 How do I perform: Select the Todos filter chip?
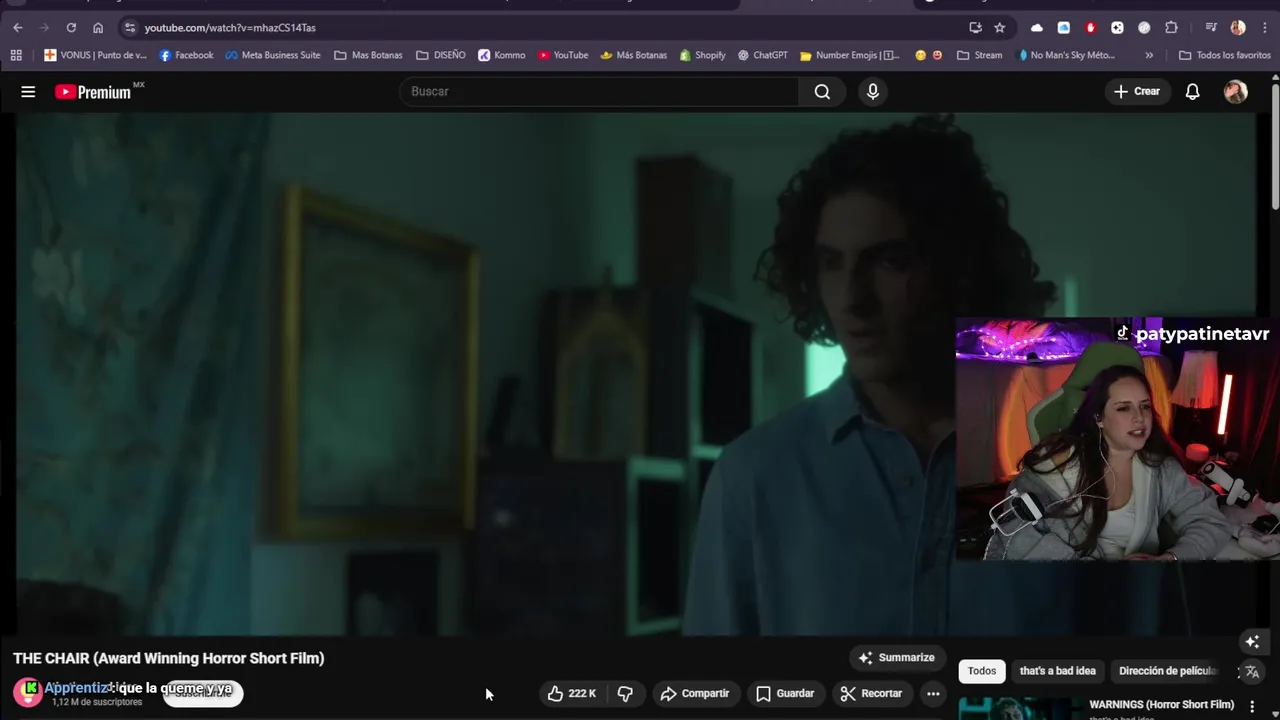coord(982,671)
